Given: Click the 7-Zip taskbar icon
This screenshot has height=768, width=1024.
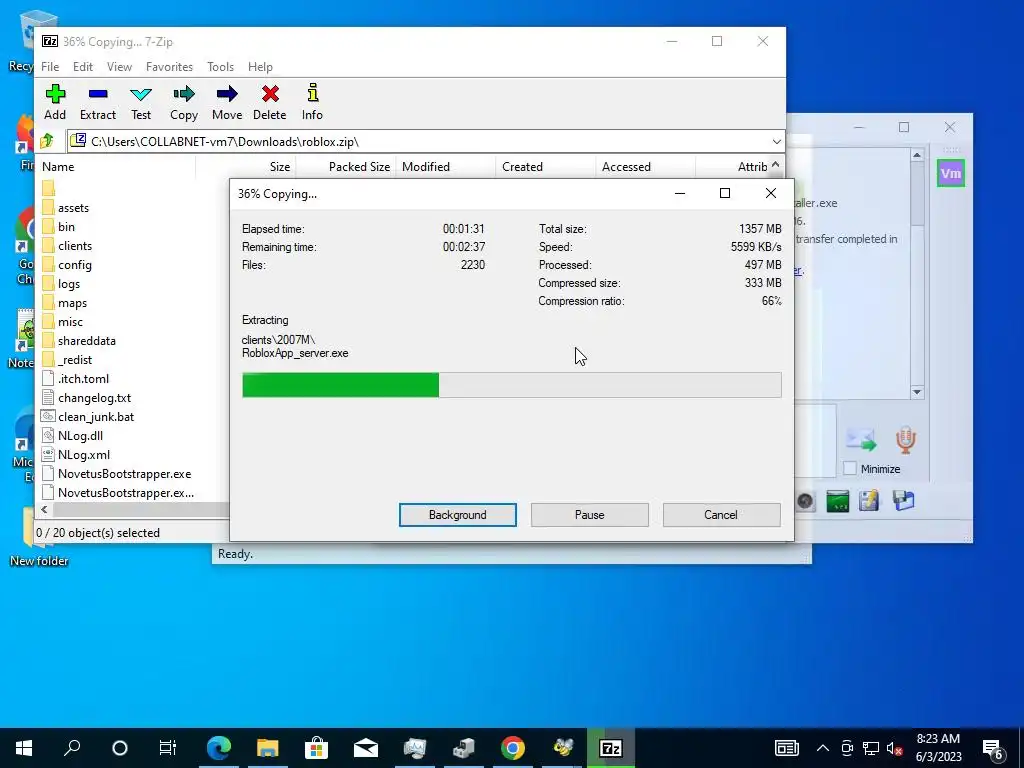Looking at the screenshot, I should click(x=611, y=748).
